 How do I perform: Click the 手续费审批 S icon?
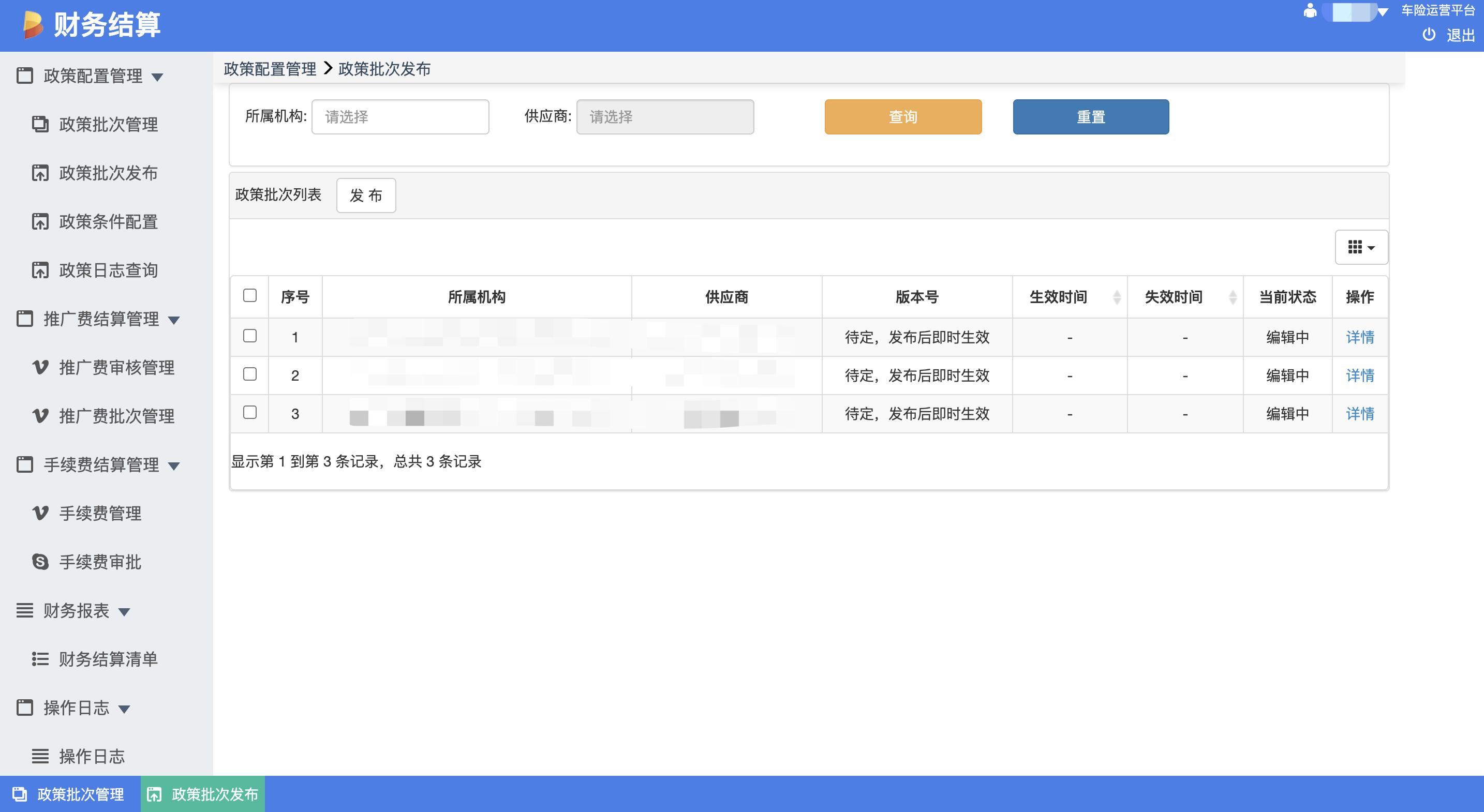tap(40, 562)
